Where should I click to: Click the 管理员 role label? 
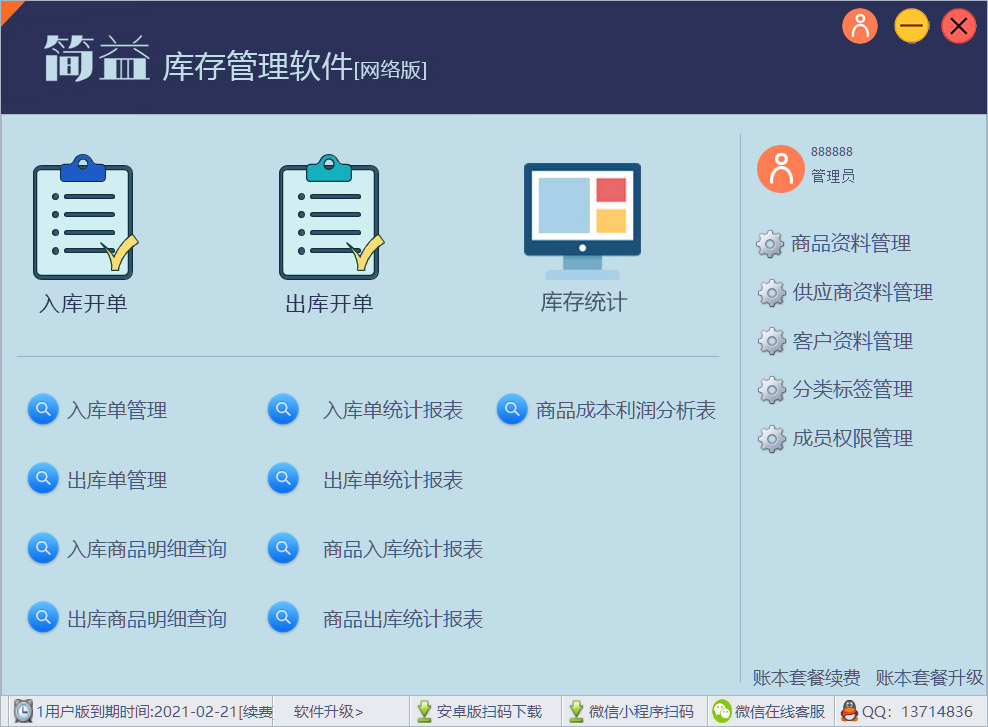pyautogui.click(x=833, y=176)
